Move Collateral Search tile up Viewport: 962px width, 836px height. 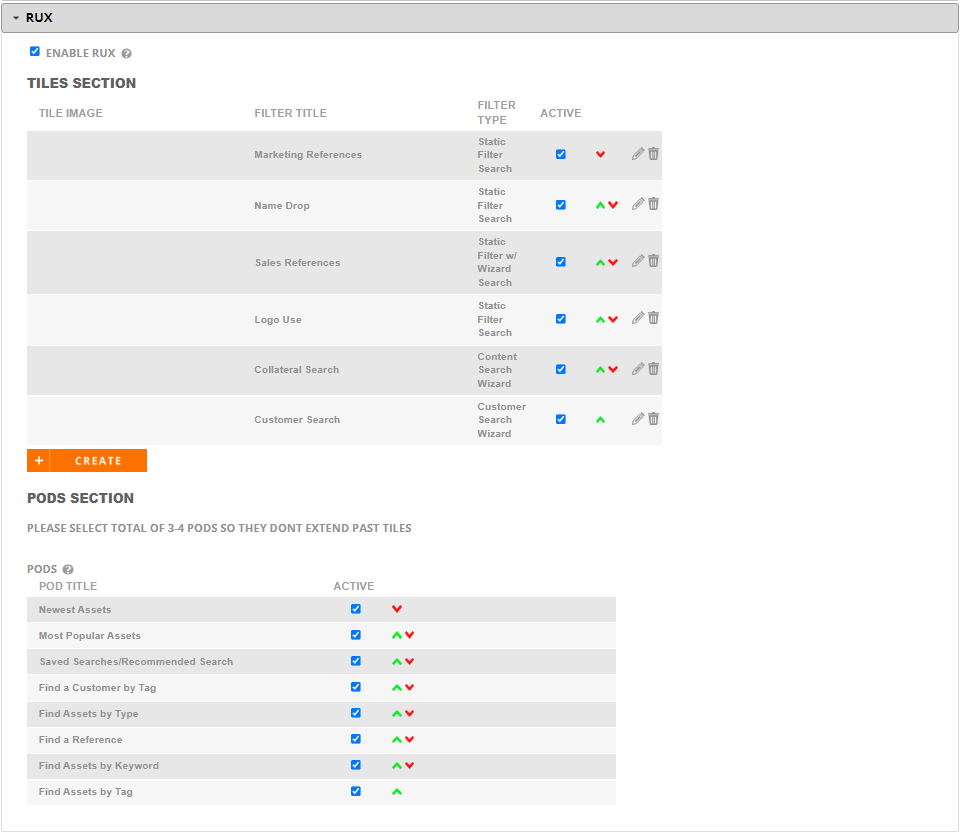click(x=601, y=370)
